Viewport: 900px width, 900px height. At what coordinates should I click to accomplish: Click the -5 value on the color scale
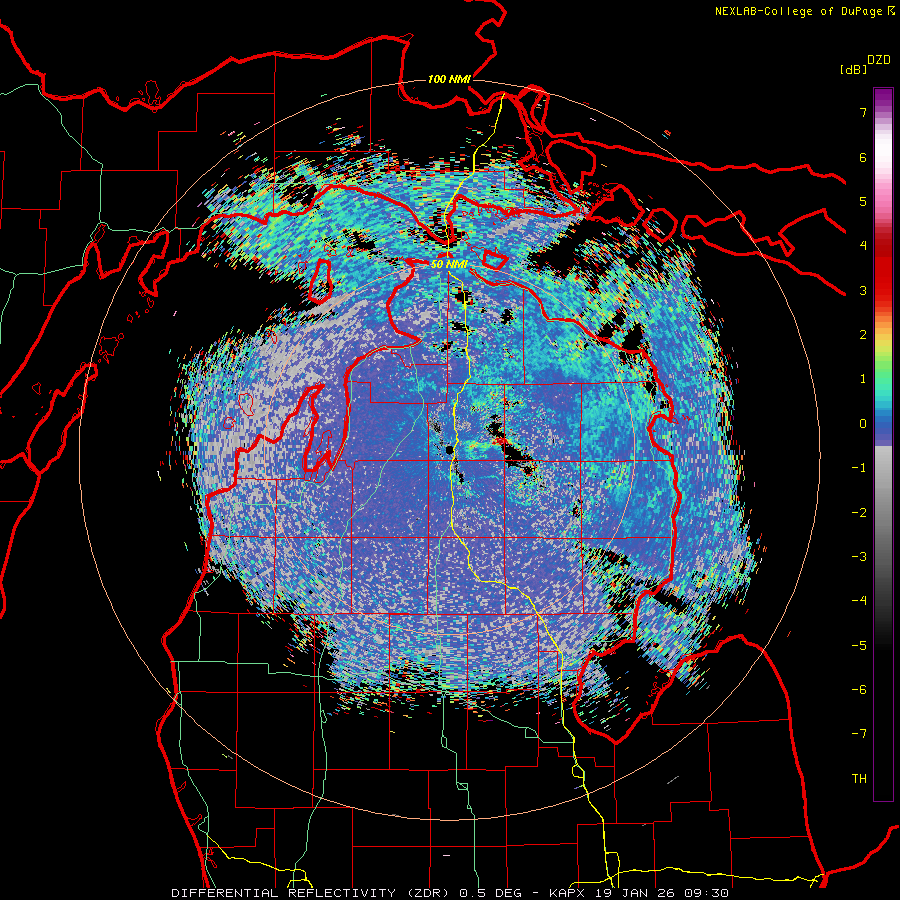pyautogui.click(x=859, y=646)
